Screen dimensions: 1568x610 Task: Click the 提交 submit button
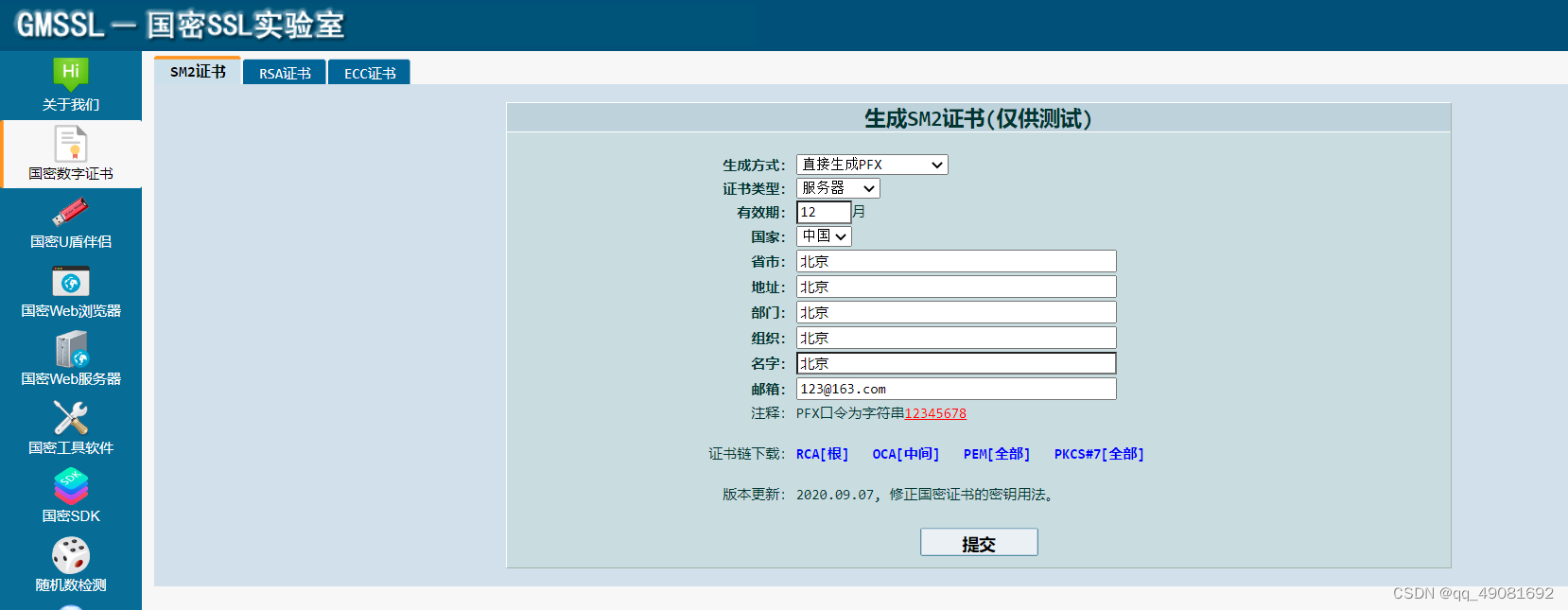[x=979, y=542]
